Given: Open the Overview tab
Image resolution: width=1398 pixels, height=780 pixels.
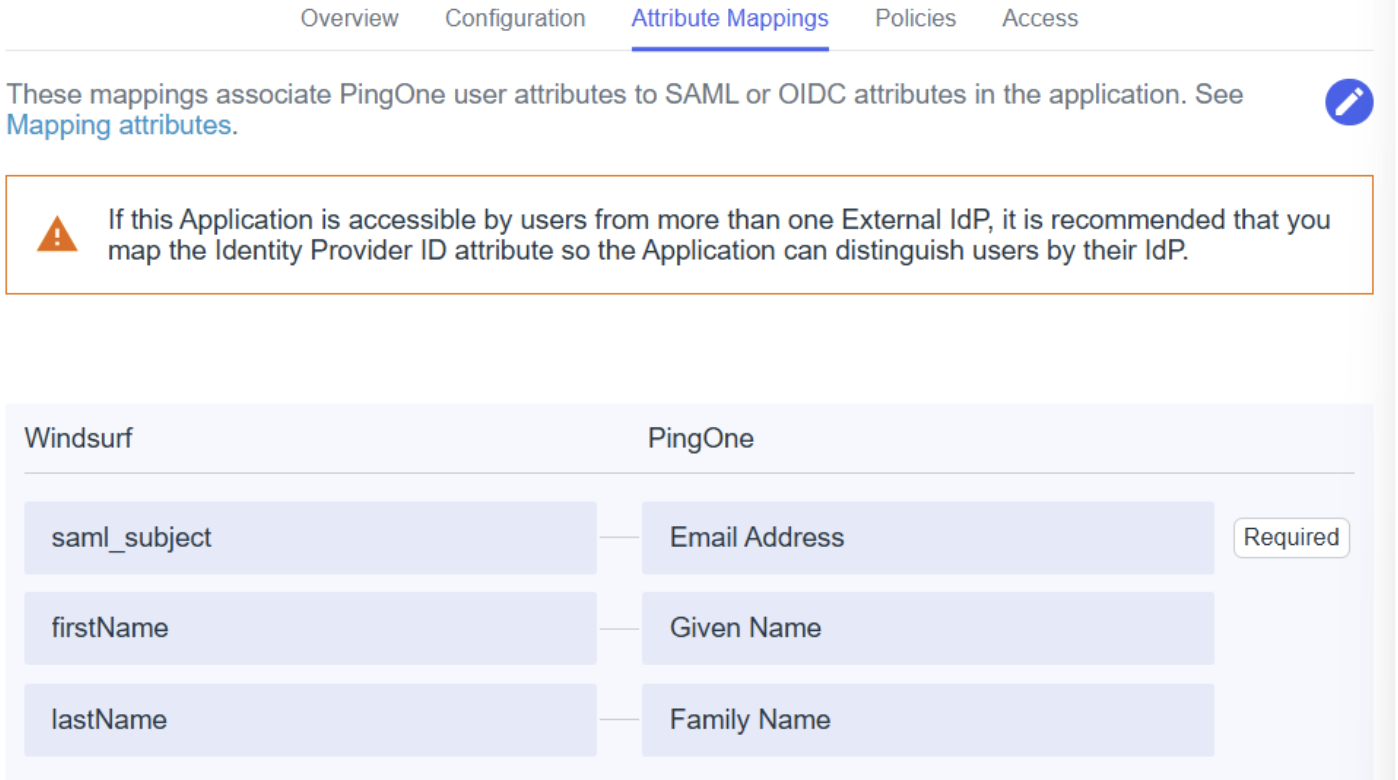Looking at the screenshot, I should pyautogui.click(x=350, y=19).
